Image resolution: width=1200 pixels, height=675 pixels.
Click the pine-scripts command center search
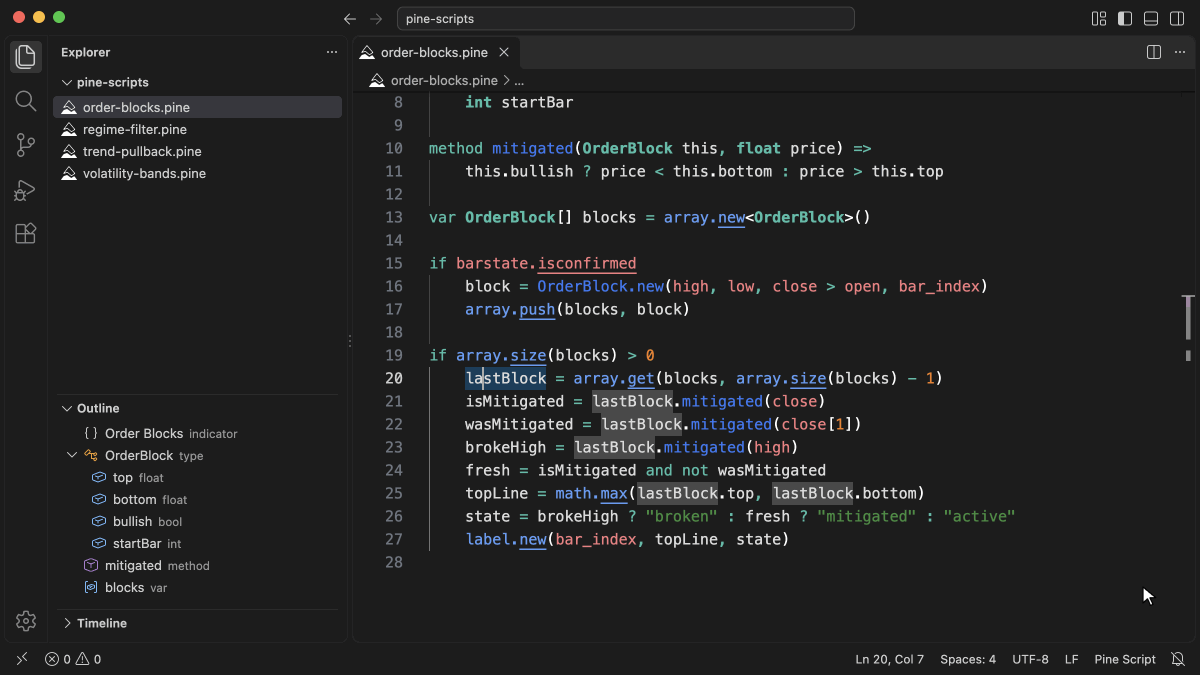pyautogui.click(x=626, y=19)
